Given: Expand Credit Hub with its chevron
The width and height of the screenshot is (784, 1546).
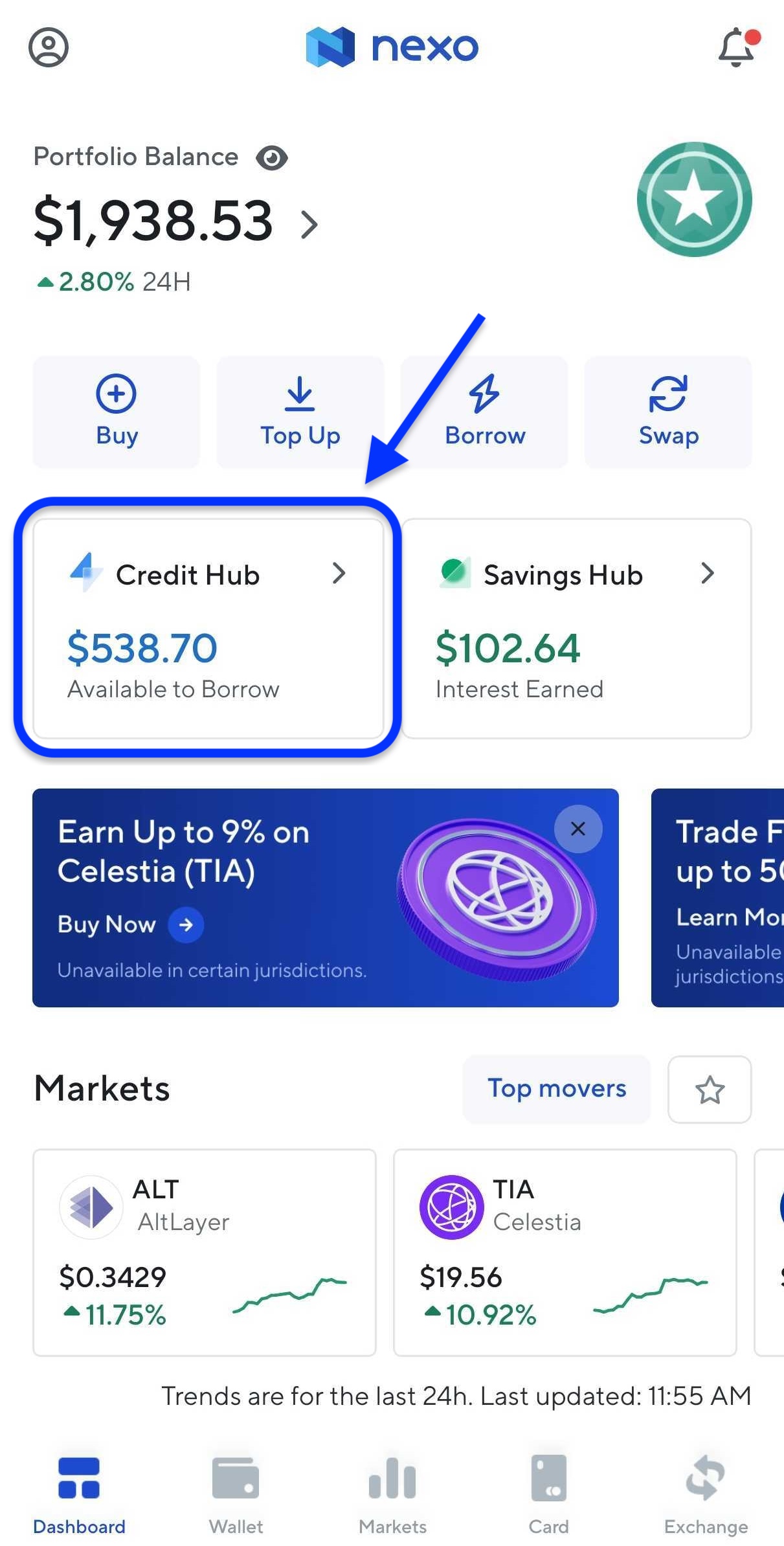Looking at the screenshot, I should click(x=340, y=574).
